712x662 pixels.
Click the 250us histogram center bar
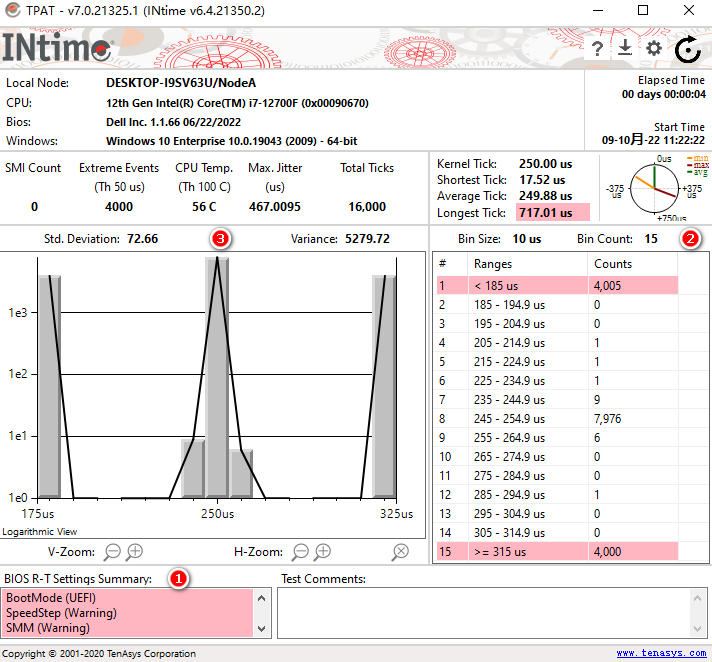pyautogui.click(x=217, y=377)
